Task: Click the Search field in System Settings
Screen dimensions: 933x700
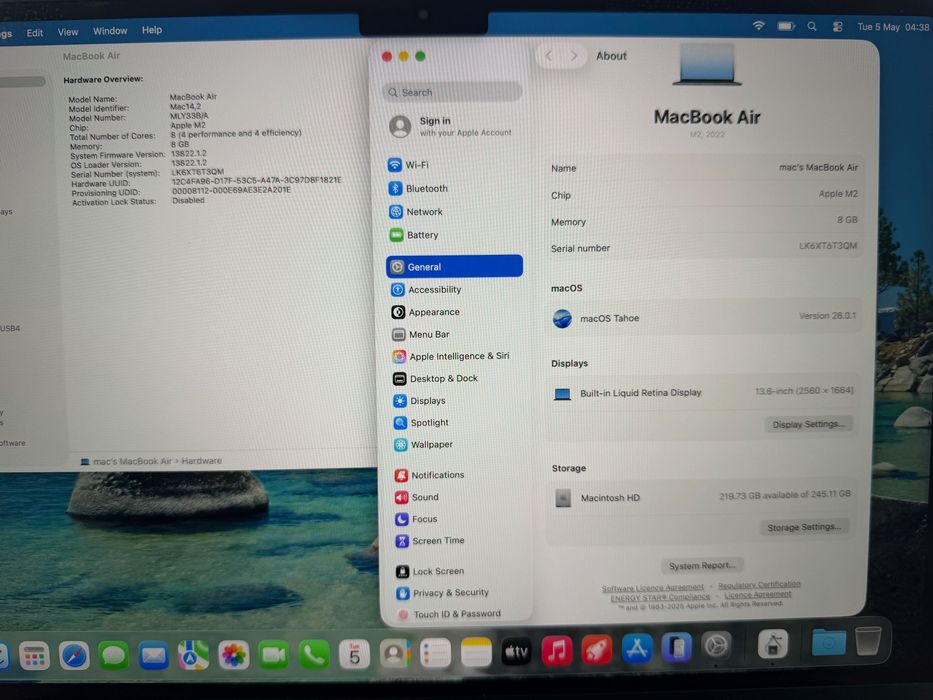Action: pyautogui.click(x=452, y=92)
